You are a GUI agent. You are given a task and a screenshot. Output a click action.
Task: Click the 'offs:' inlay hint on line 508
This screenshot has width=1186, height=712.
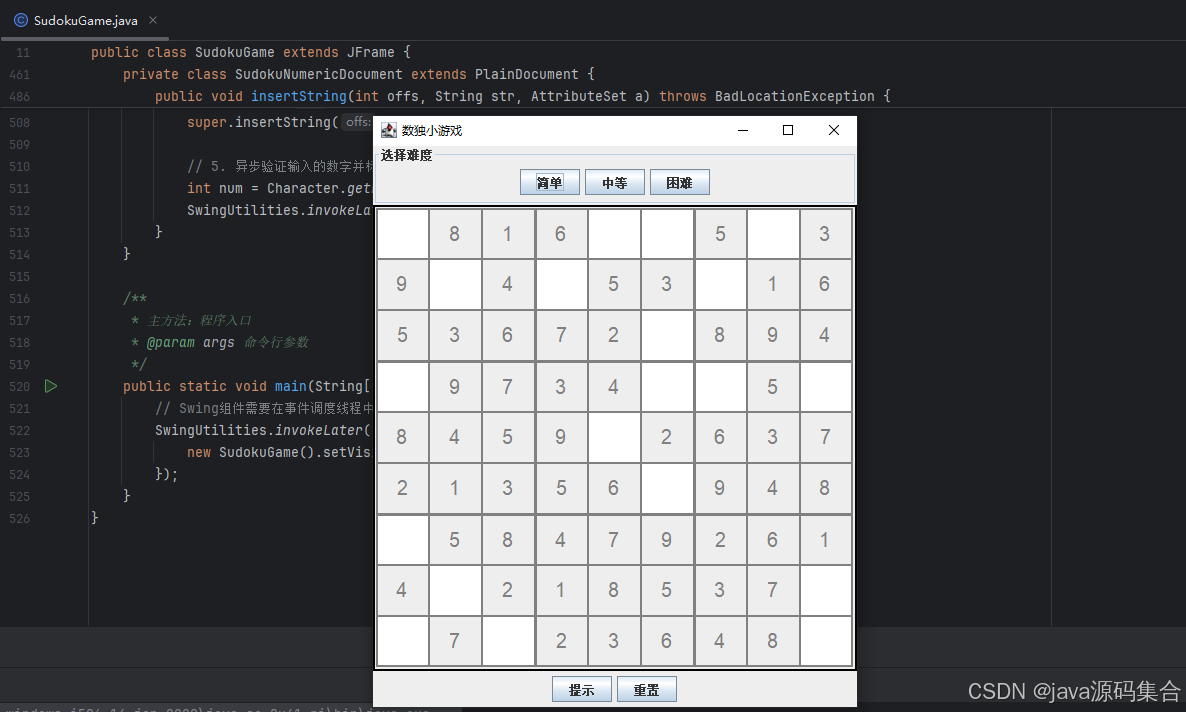(x=358, y=122)
